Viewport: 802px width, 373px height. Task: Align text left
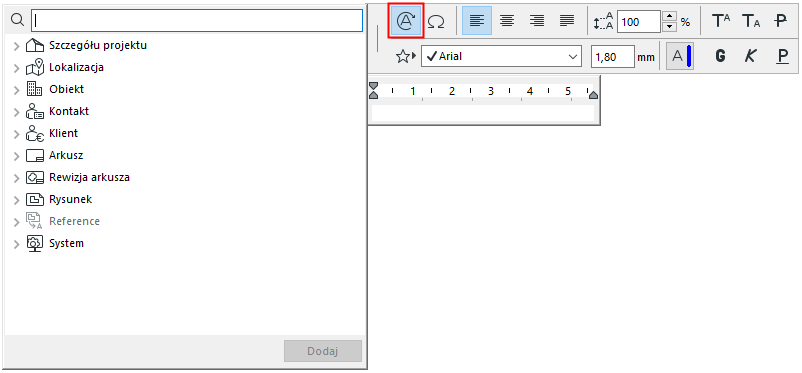477,20
